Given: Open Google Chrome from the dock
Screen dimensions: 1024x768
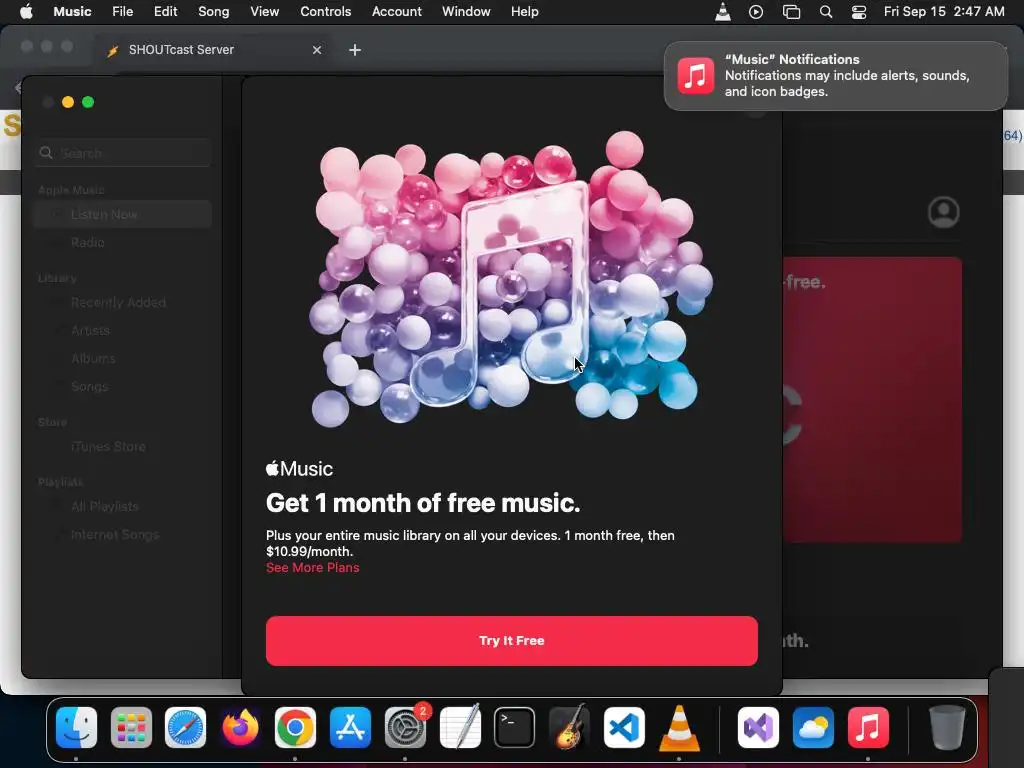Looking at the screenshot, I should 295,727.
